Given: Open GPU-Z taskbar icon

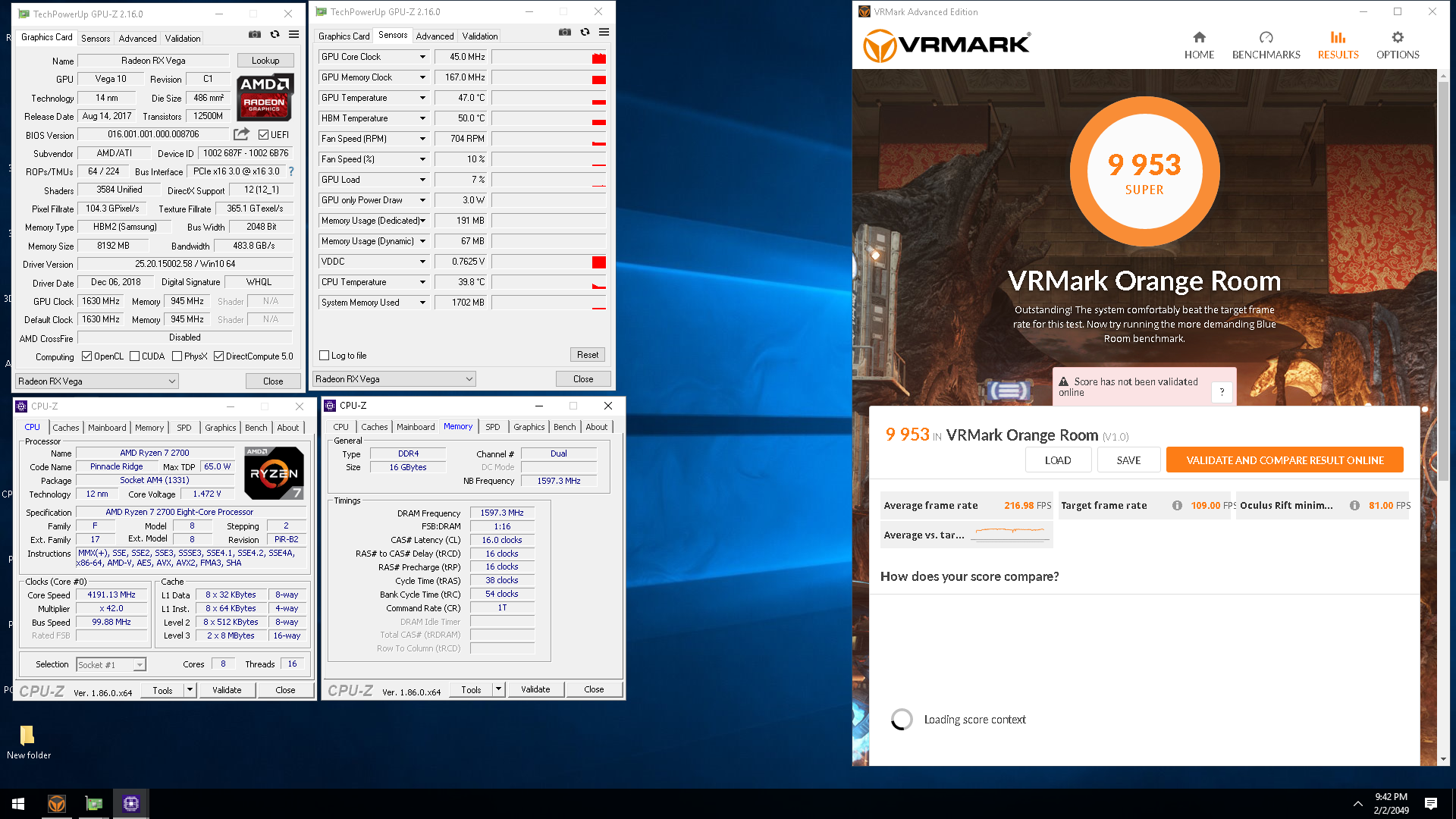Looking at the screenshot, I should [94, 804].
